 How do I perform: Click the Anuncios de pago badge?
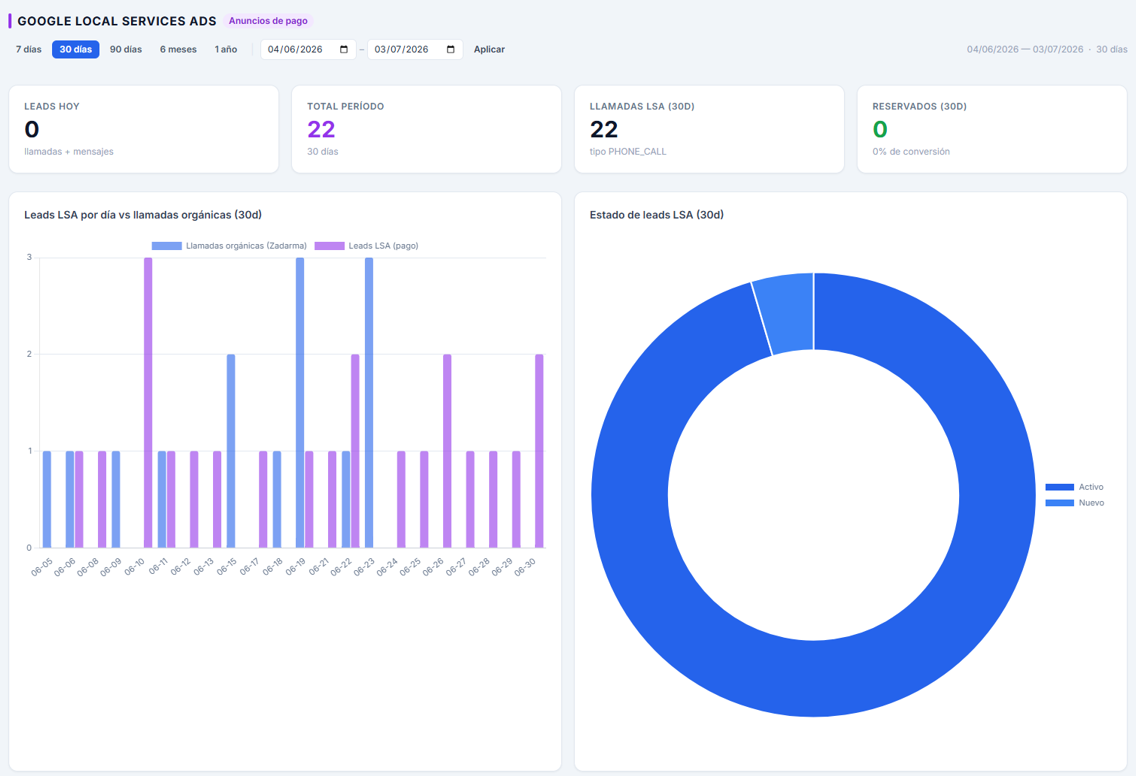tap(268, 21)
